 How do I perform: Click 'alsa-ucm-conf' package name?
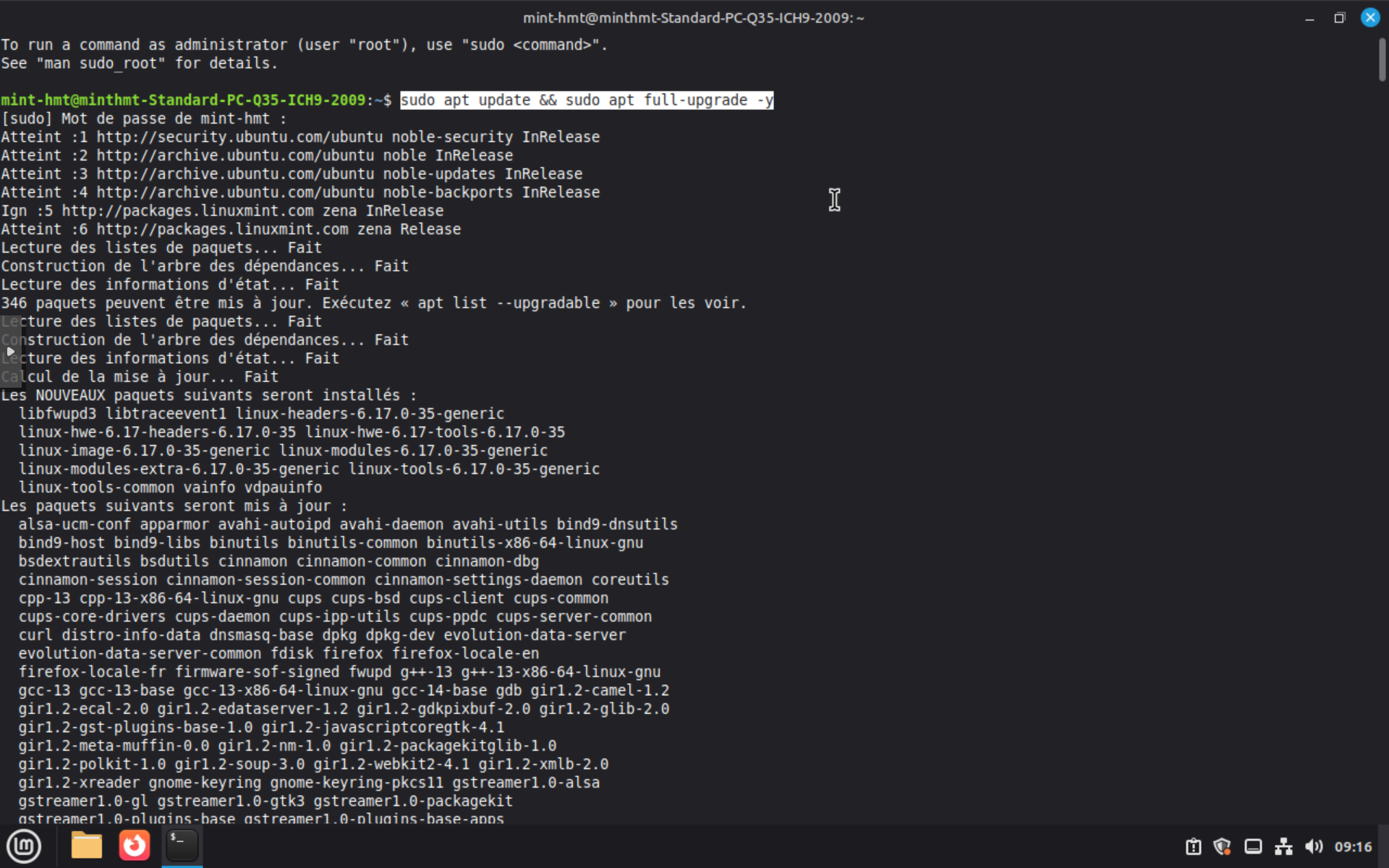point(75,524)
